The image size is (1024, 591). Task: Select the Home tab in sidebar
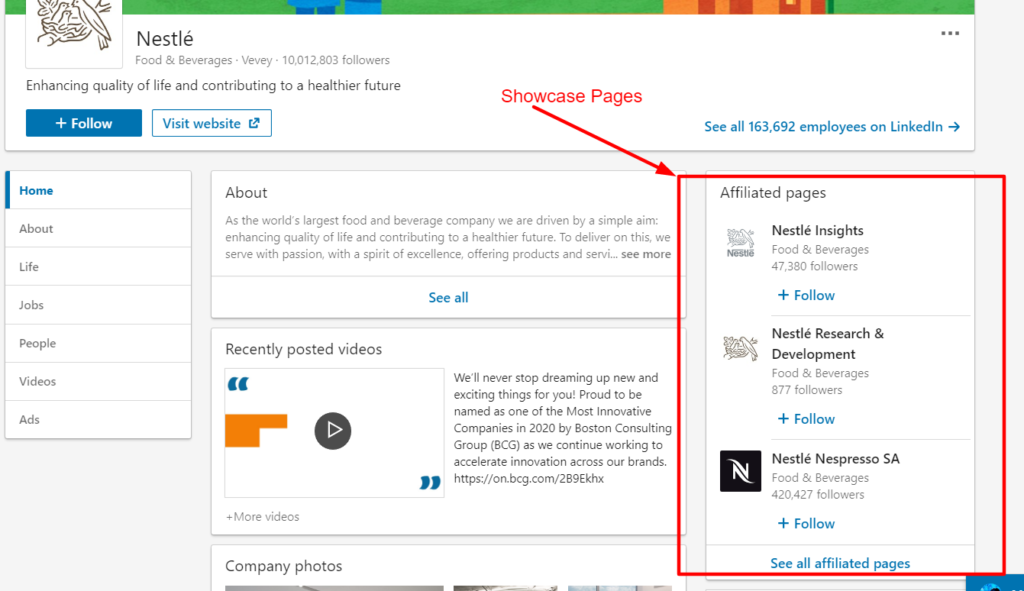99,190
